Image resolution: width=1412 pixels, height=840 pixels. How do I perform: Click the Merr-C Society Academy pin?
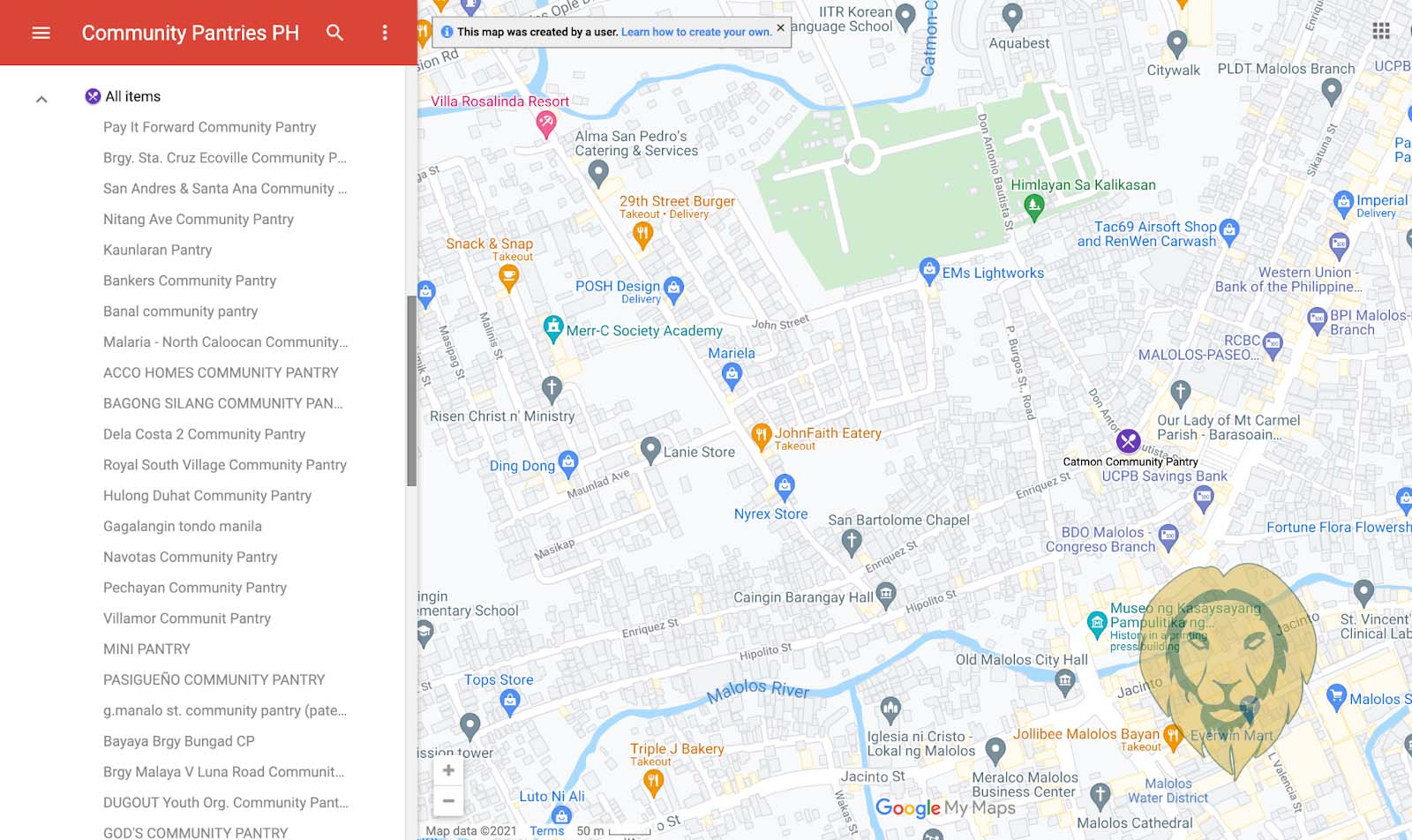[552, 329]
